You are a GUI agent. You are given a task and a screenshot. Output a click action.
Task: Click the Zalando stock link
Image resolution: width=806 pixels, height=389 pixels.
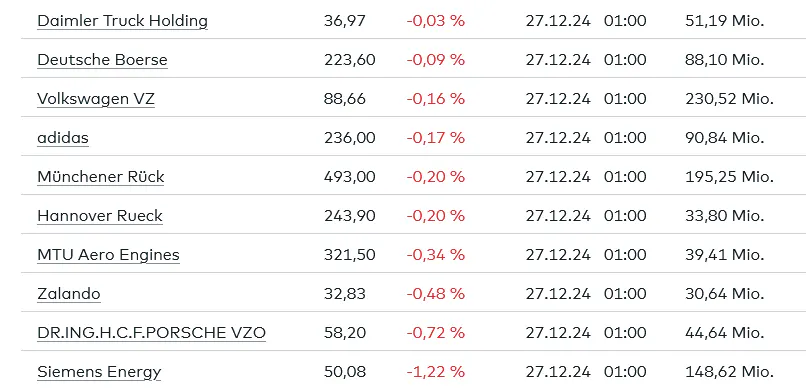(69, 294)
